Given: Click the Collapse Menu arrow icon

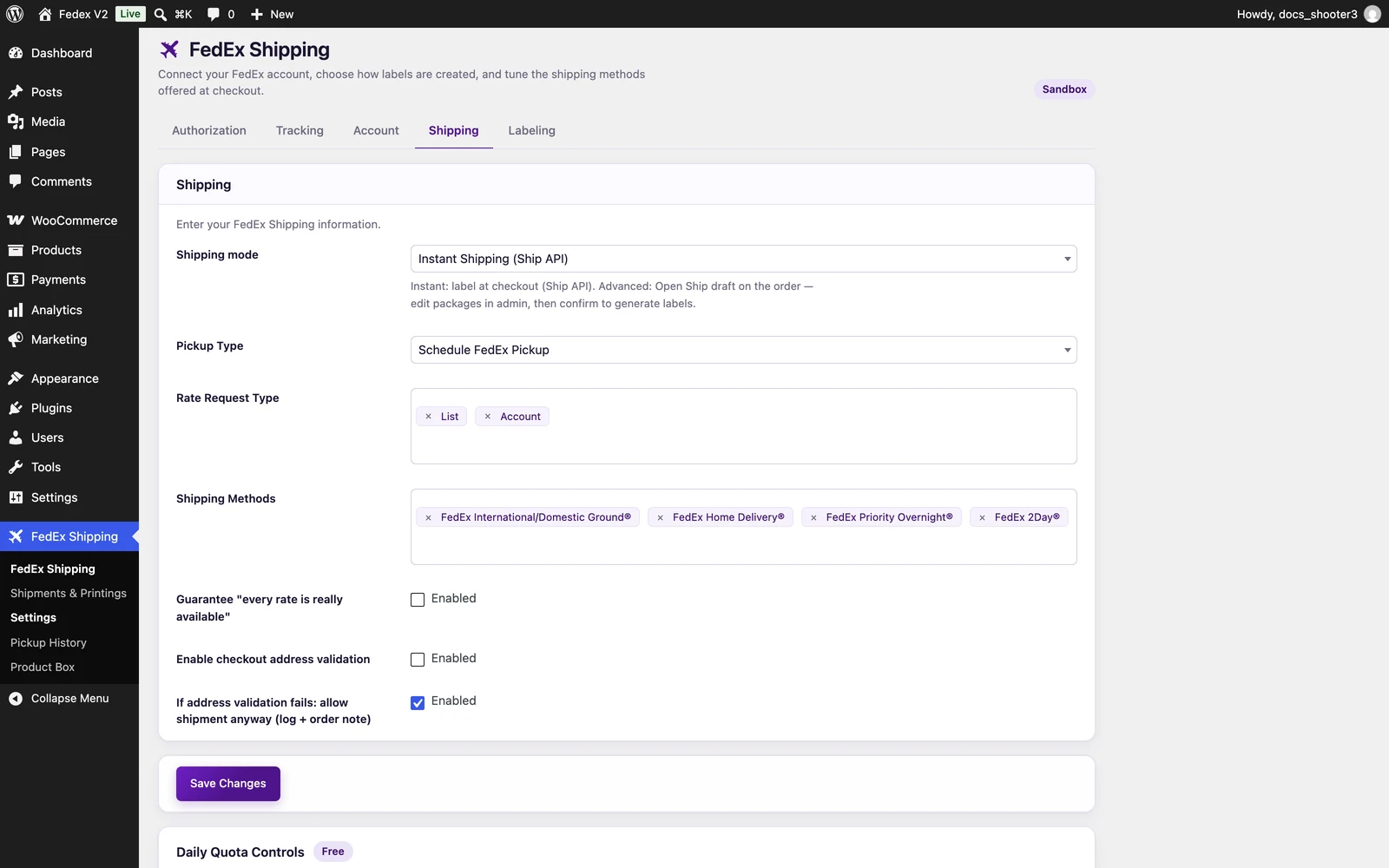Looking at the screenshot, I should click(16, 699).
